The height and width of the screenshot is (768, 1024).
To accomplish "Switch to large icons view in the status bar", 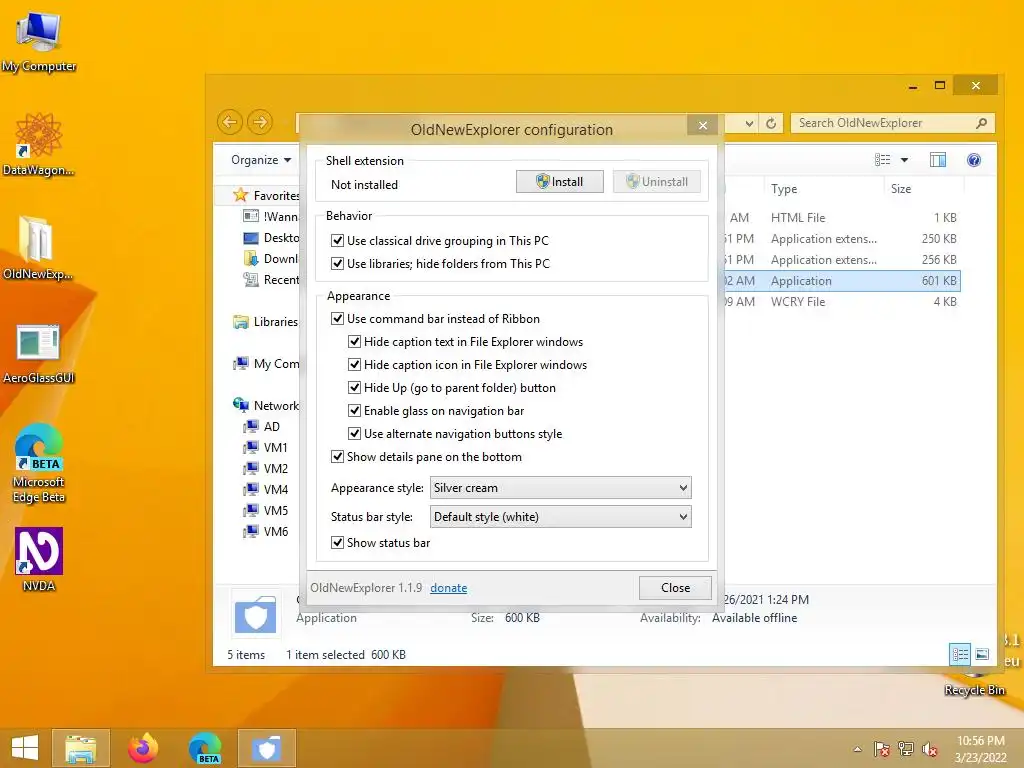I will [982, 654].
